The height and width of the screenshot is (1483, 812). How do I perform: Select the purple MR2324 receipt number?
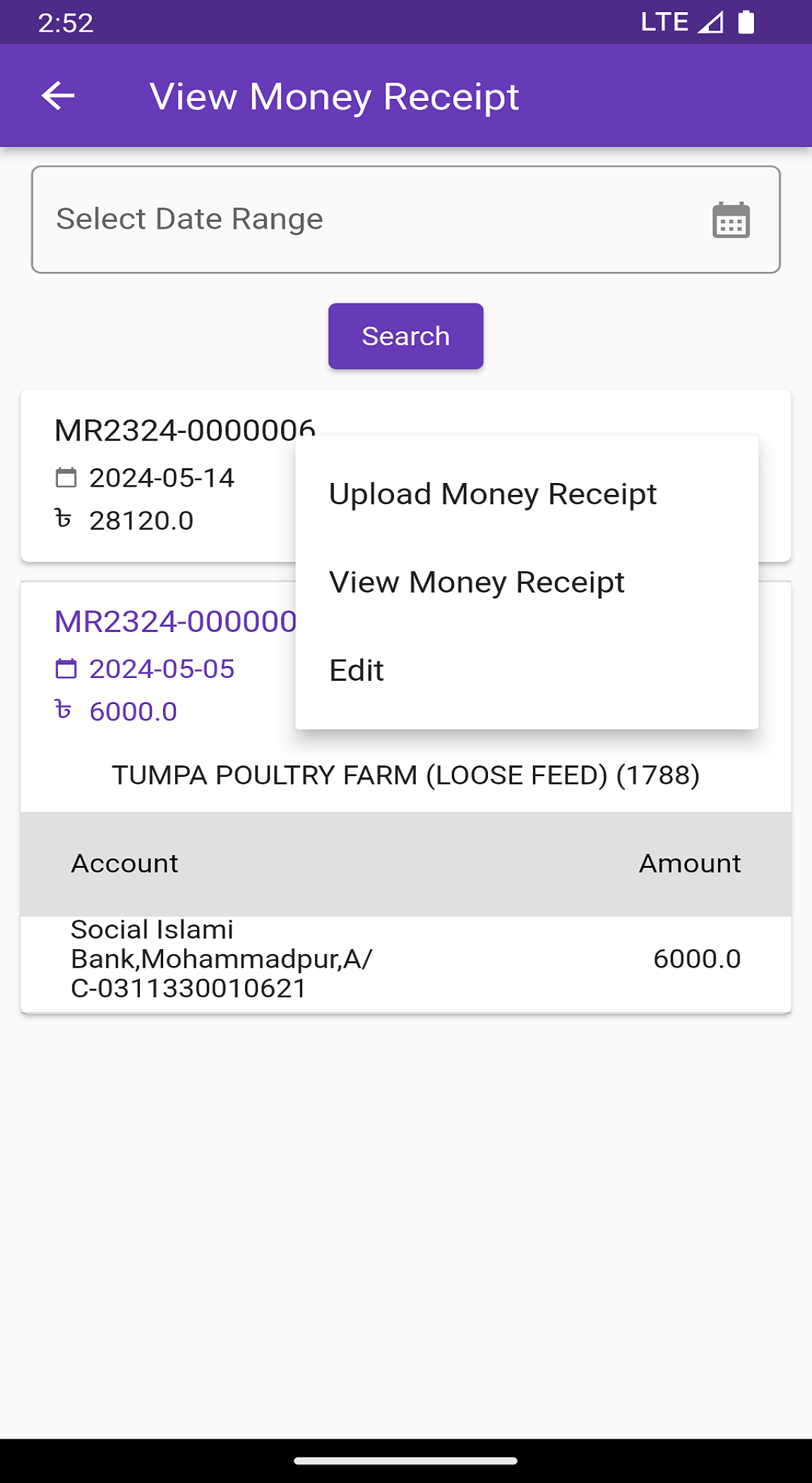coord(175,622)
